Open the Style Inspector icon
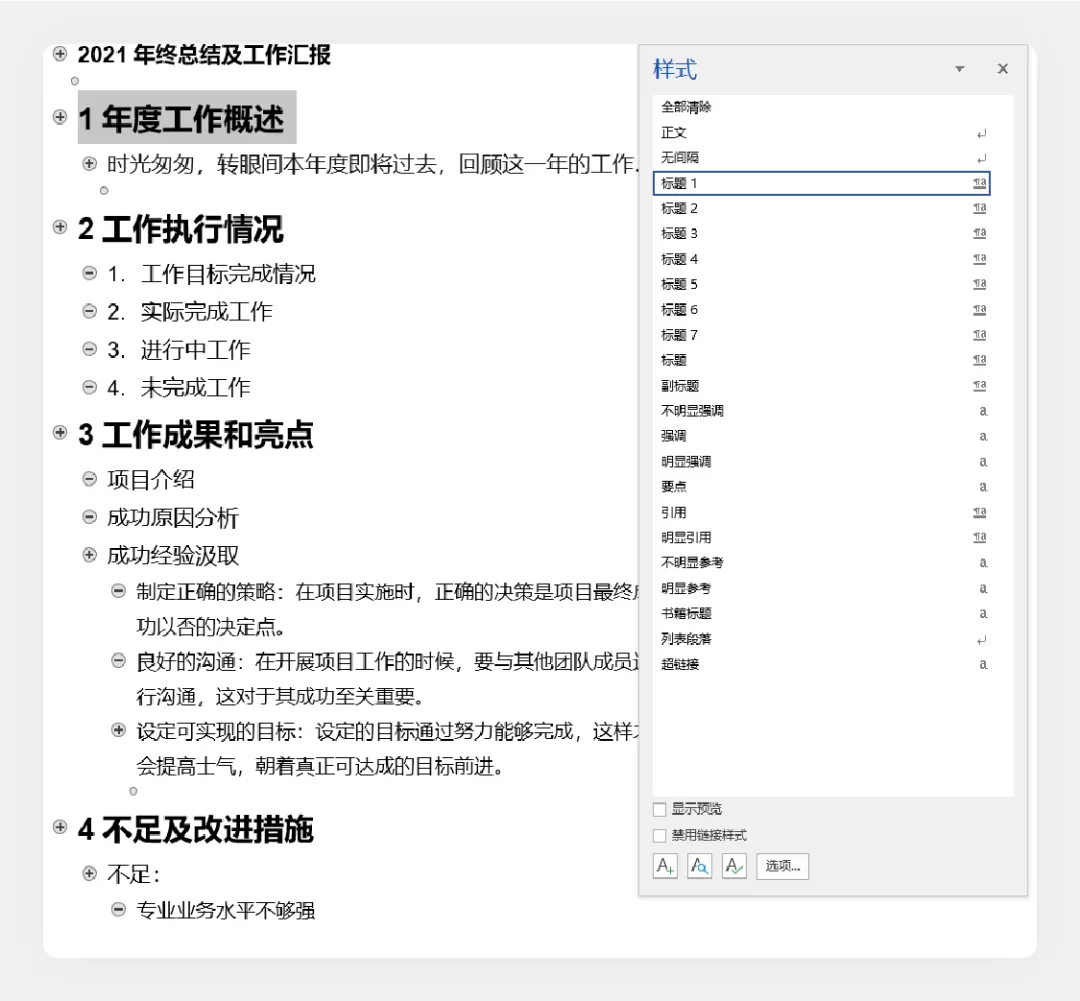 699,866
